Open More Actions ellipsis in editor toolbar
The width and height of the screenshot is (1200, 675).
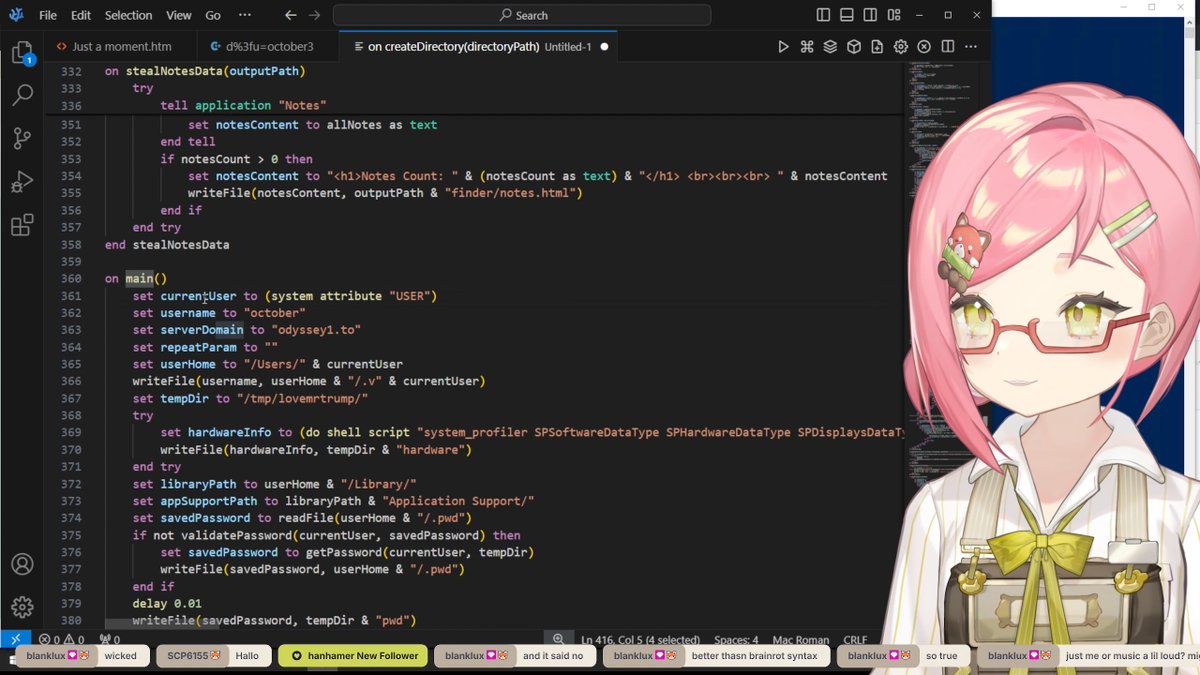click(x=971, y=47)
